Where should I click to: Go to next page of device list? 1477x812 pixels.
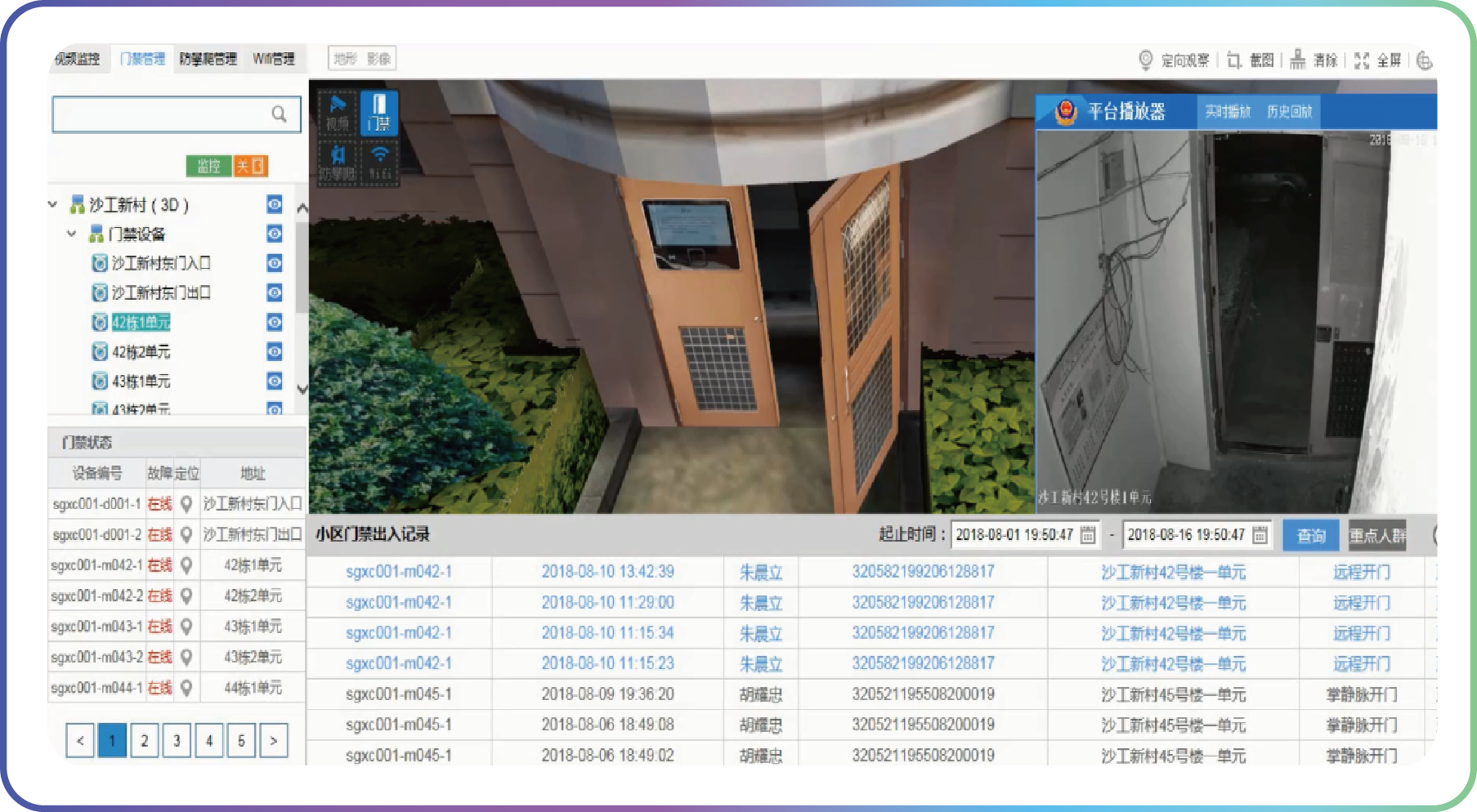click(x=274, y=741)
